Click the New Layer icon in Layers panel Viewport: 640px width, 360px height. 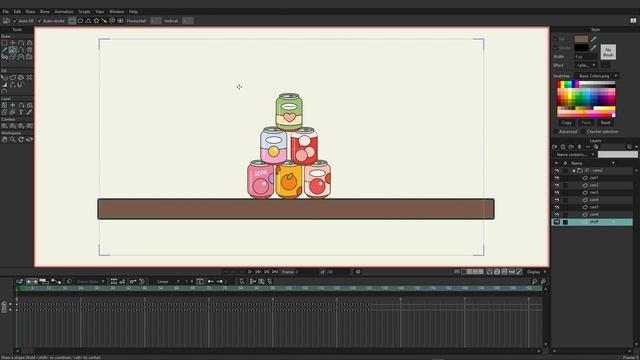click(555, 147)
